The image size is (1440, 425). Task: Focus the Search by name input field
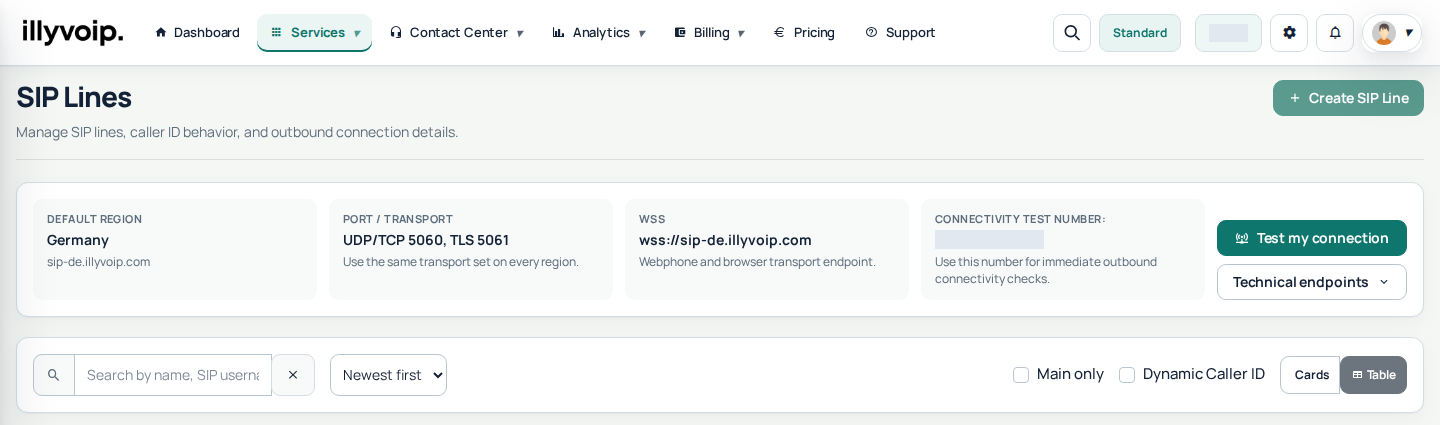[173, 375]
